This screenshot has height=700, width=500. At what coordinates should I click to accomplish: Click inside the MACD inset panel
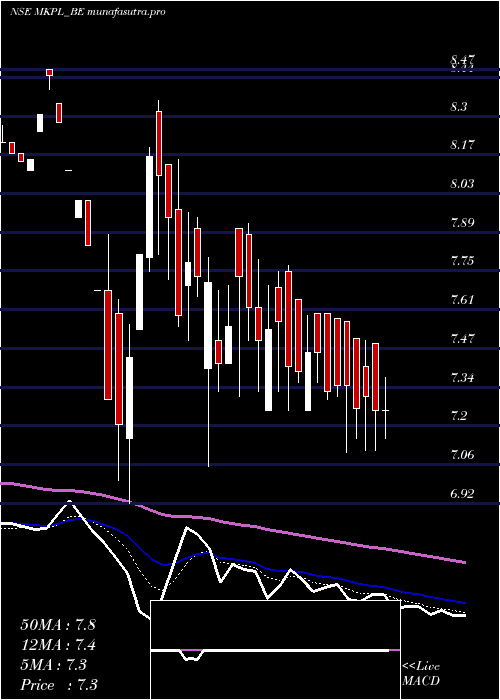[x=275, y=650]
